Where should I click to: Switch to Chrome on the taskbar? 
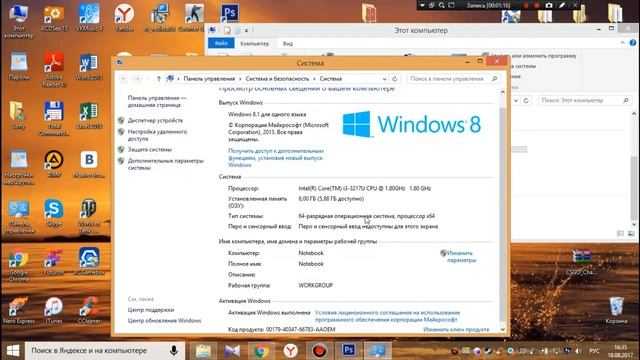point(261,350)
